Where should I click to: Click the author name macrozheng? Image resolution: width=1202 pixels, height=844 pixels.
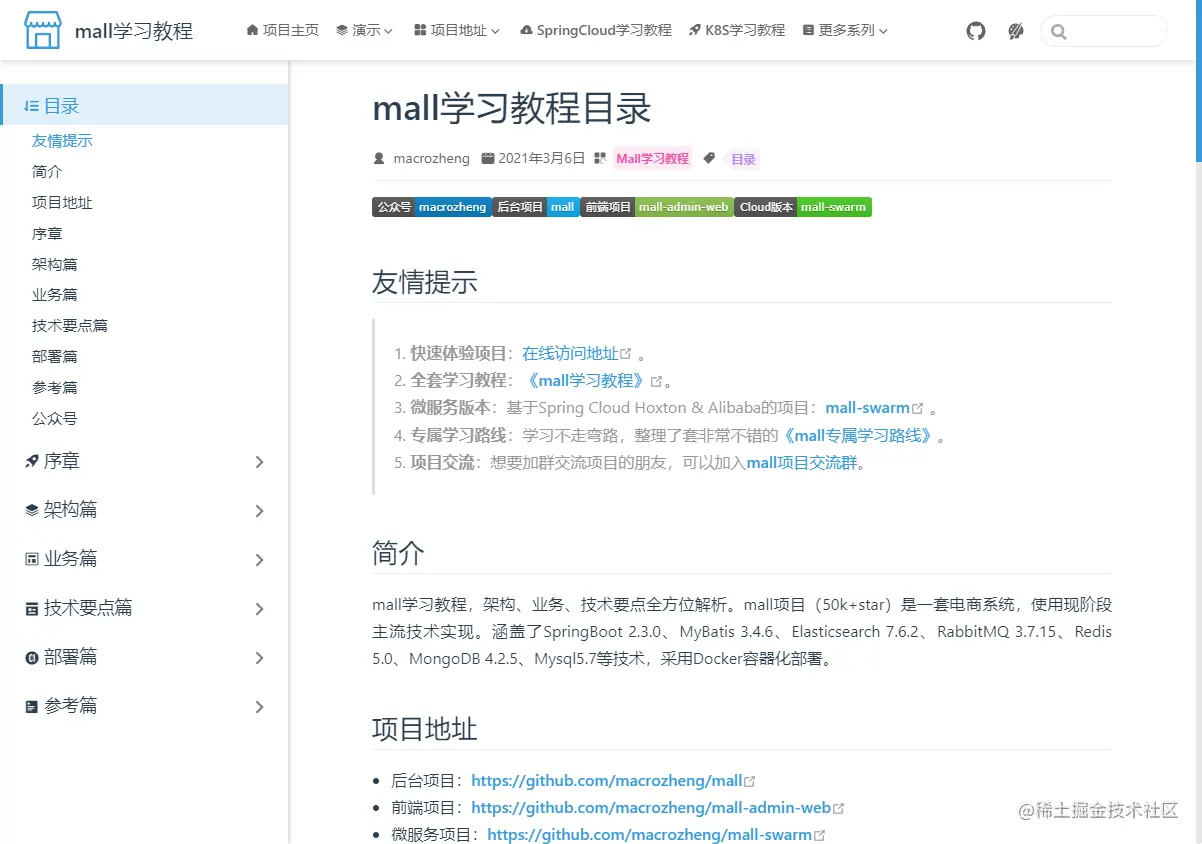click(x=431, y=158)
